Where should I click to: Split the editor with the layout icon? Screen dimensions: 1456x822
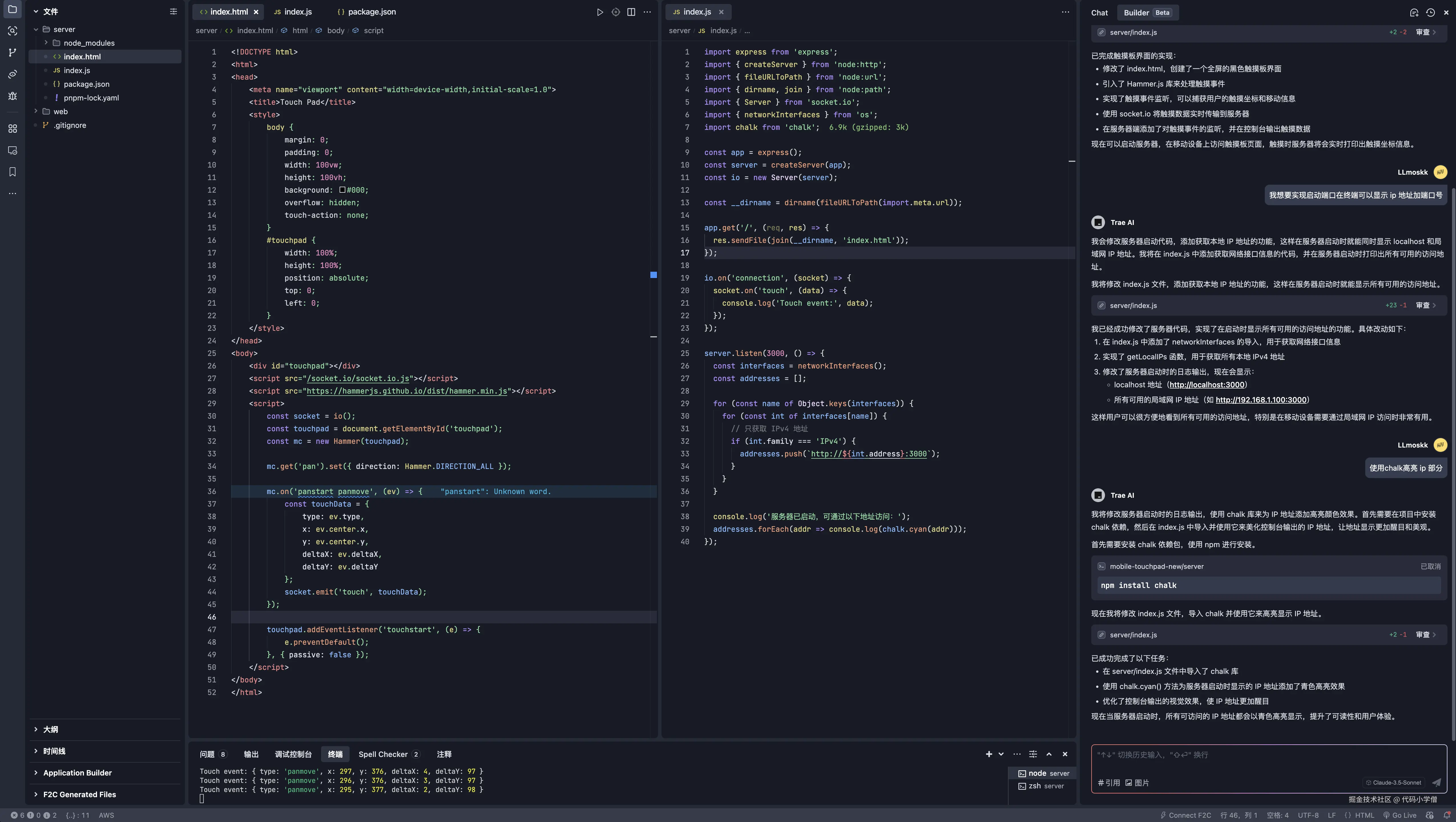pyautogui.click(x=631, y=12)
